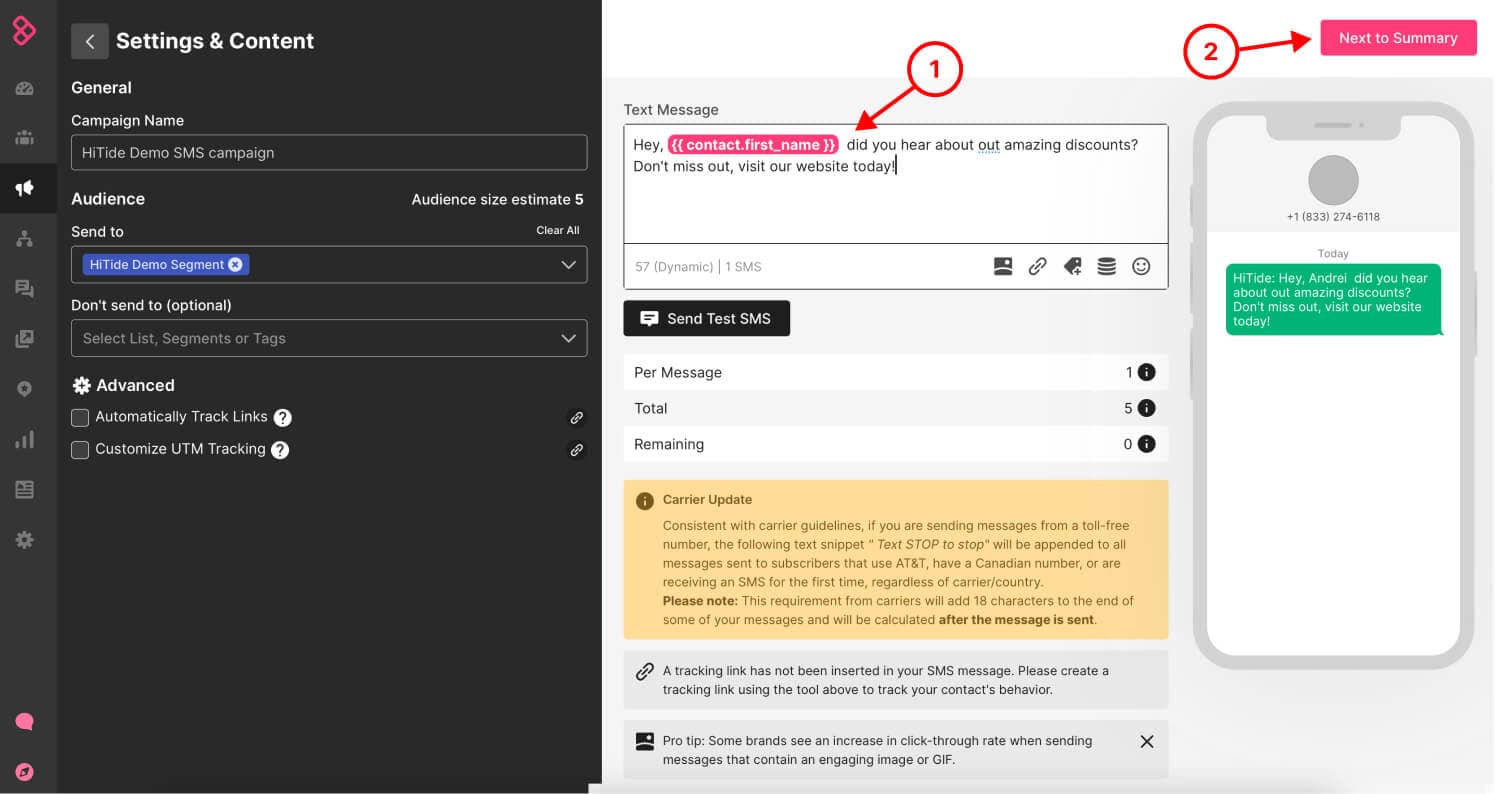The height and width of the screenshot is (794, 1495).
Task: Enable Automatically Track Links checkbox
Action: click(80, 417)
